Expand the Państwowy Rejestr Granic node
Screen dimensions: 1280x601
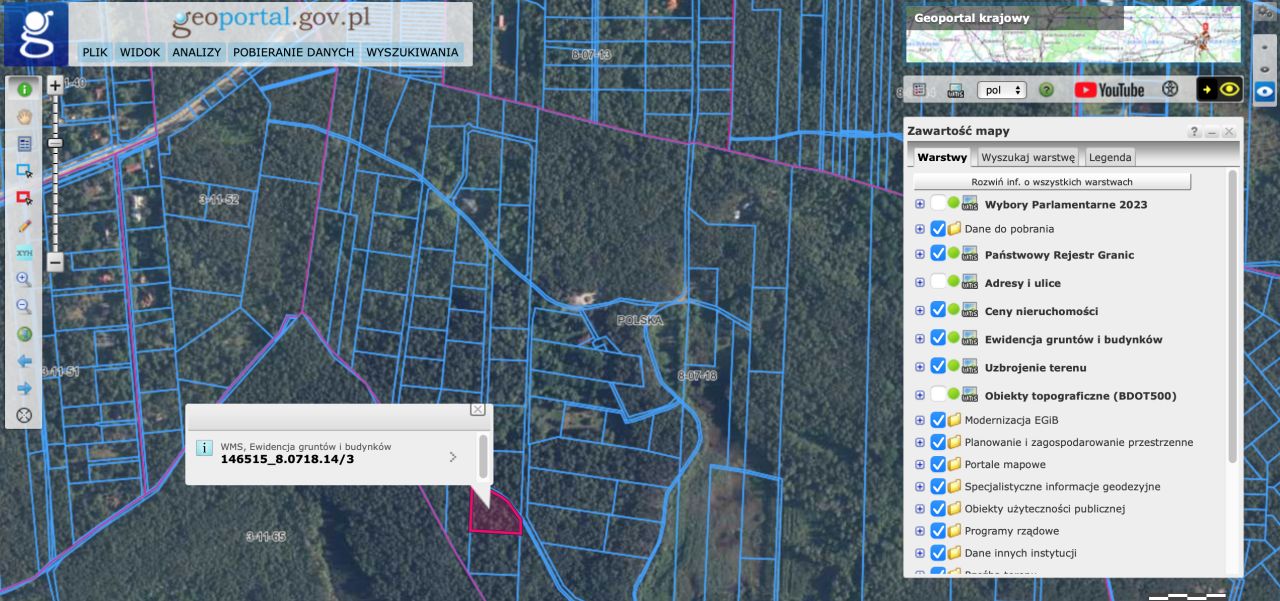920,255
